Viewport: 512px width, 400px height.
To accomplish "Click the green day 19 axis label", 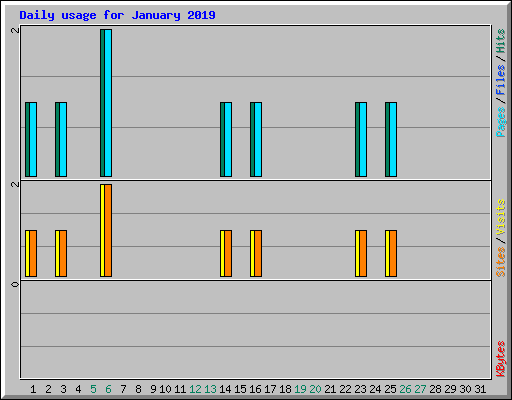I will tap(300, 389).
